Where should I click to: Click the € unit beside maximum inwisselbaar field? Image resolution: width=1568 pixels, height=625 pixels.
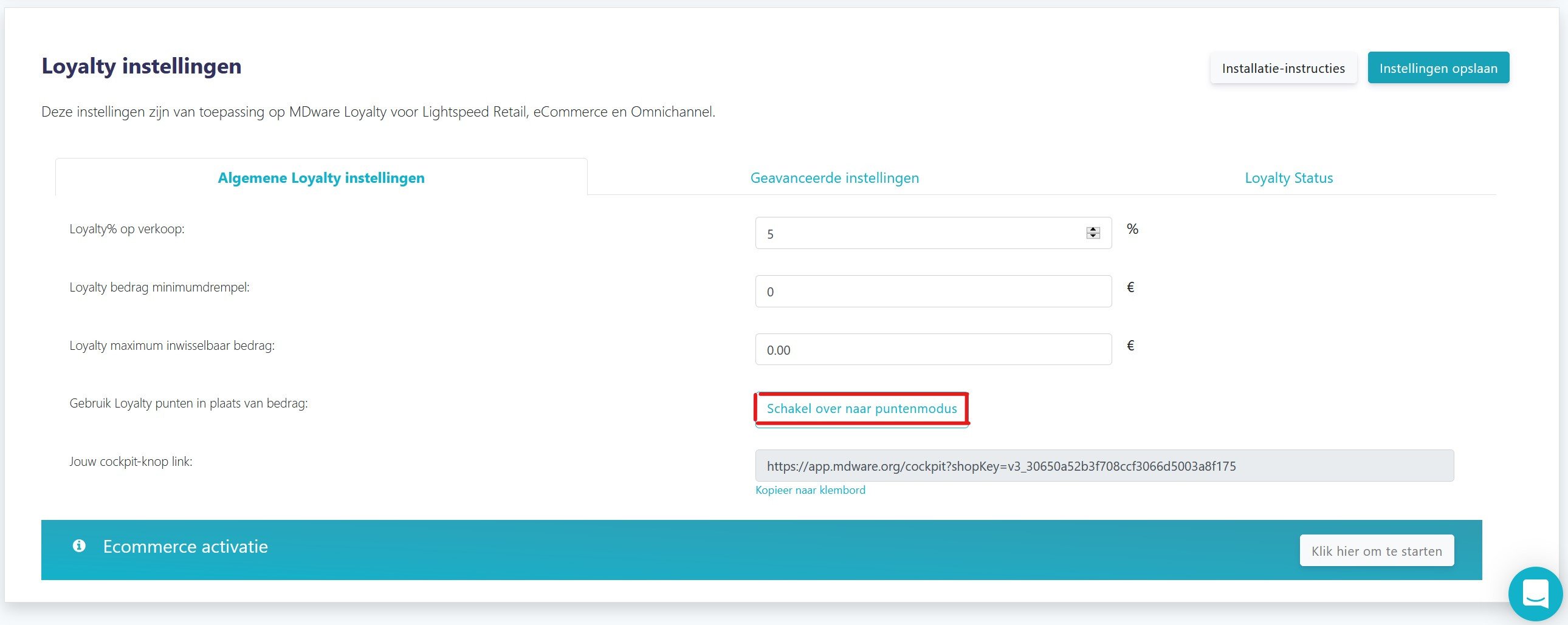[x=1131, y=346]
